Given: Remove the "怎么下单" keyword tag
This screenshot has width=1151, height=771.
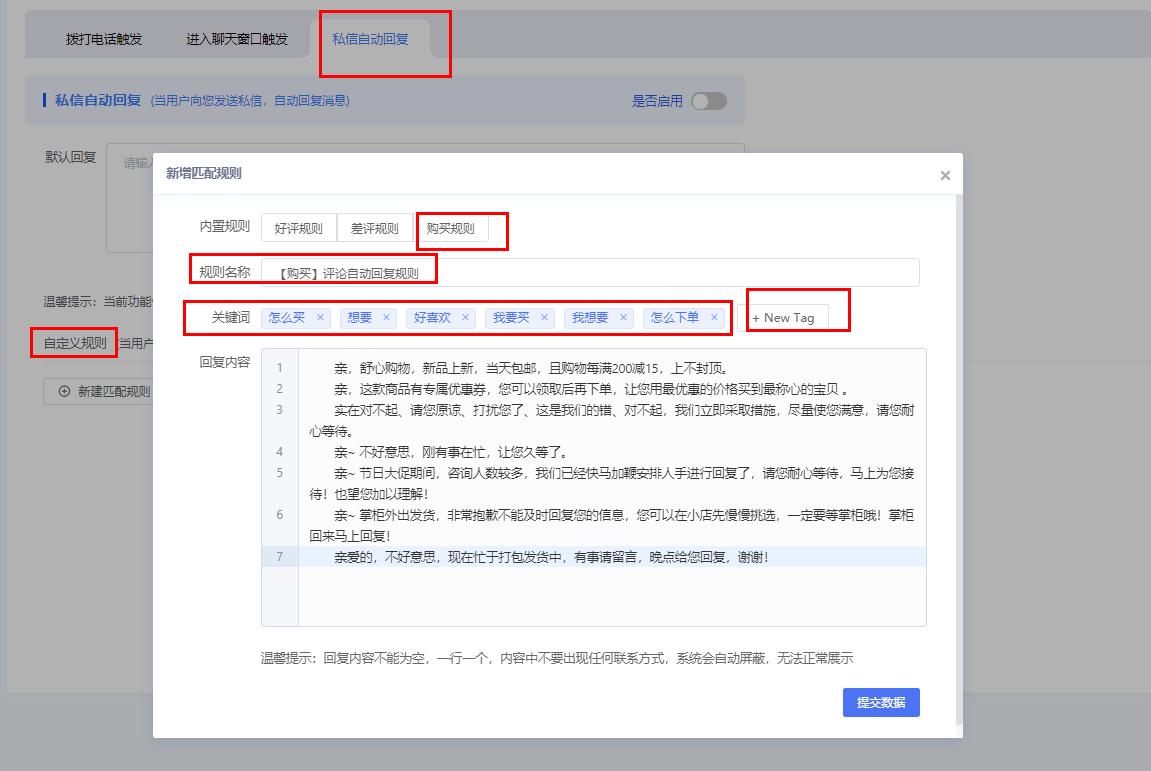Looking at the screenshot, I should pyautogui.click(x=714, y=317).
